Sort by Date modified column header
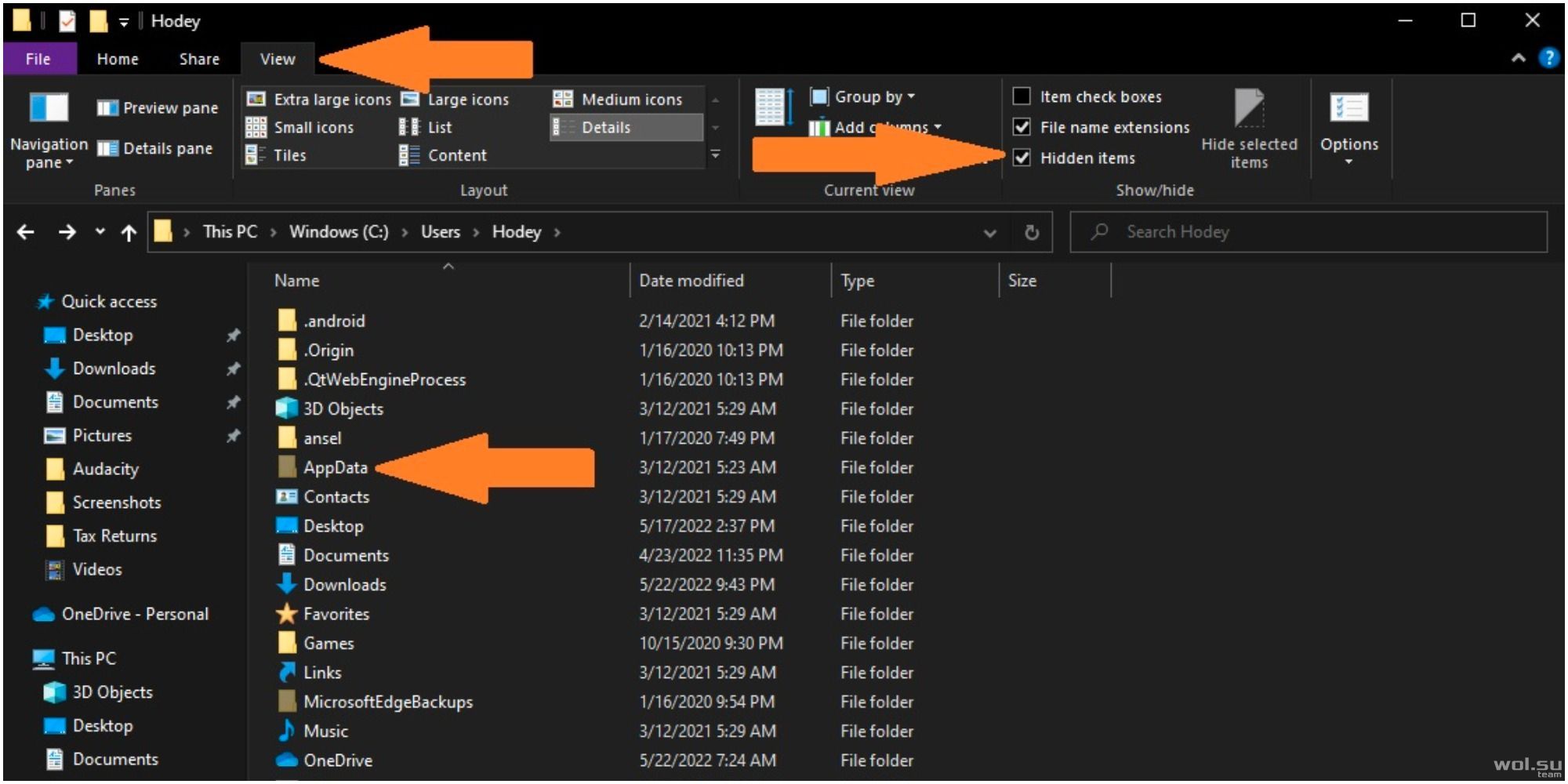The width and height of the screenshot is (1568, 784). click(x=691, y=281)
